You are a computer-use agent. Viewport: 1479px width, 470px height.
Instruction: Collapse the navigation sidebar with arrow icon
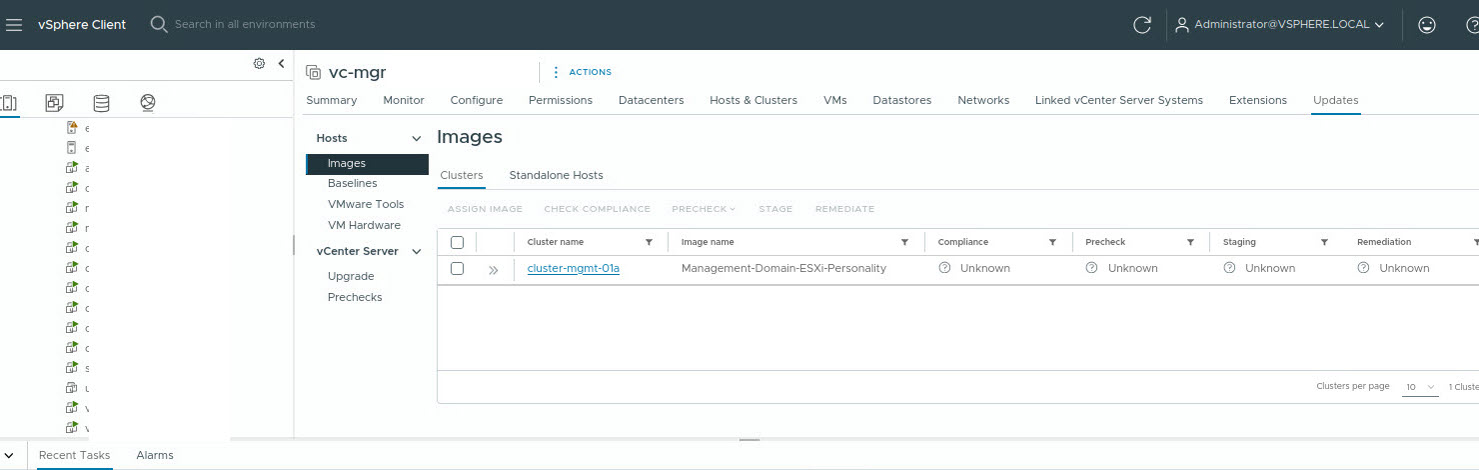coord(281,63)
